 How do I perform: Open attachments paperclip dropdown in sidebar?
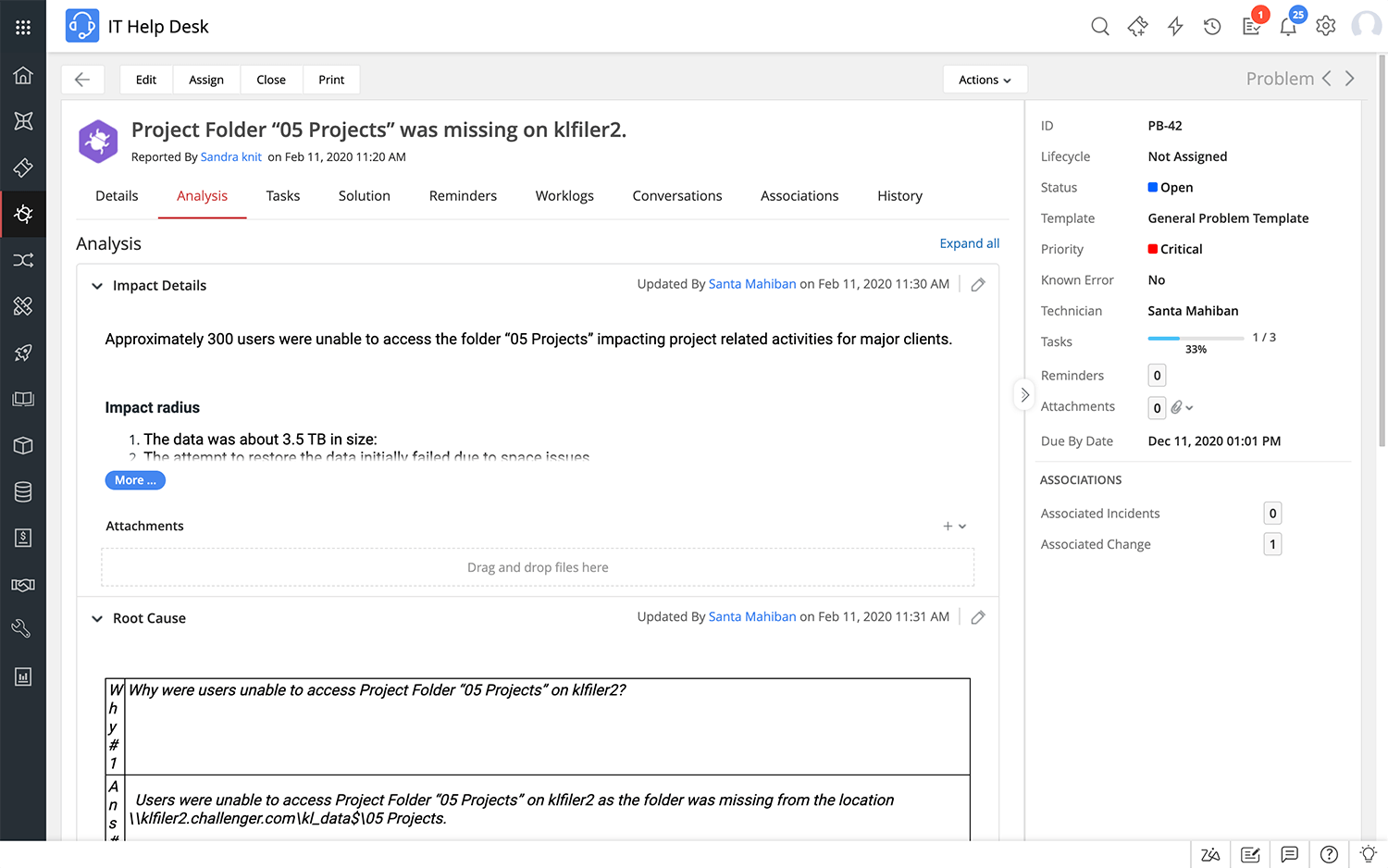pyautogui.click(x=1182, y=407)
